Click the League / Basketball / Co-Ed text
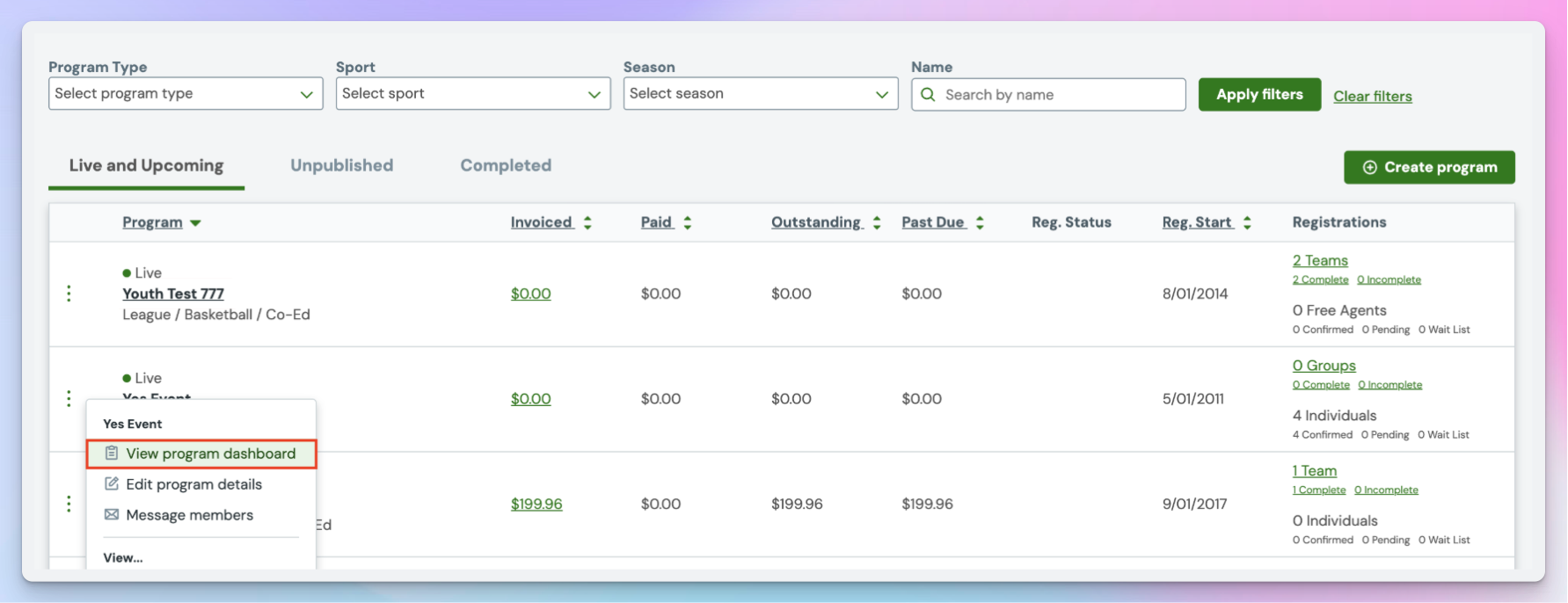This screenshot has height=603, width=1568. click(216, 315)
